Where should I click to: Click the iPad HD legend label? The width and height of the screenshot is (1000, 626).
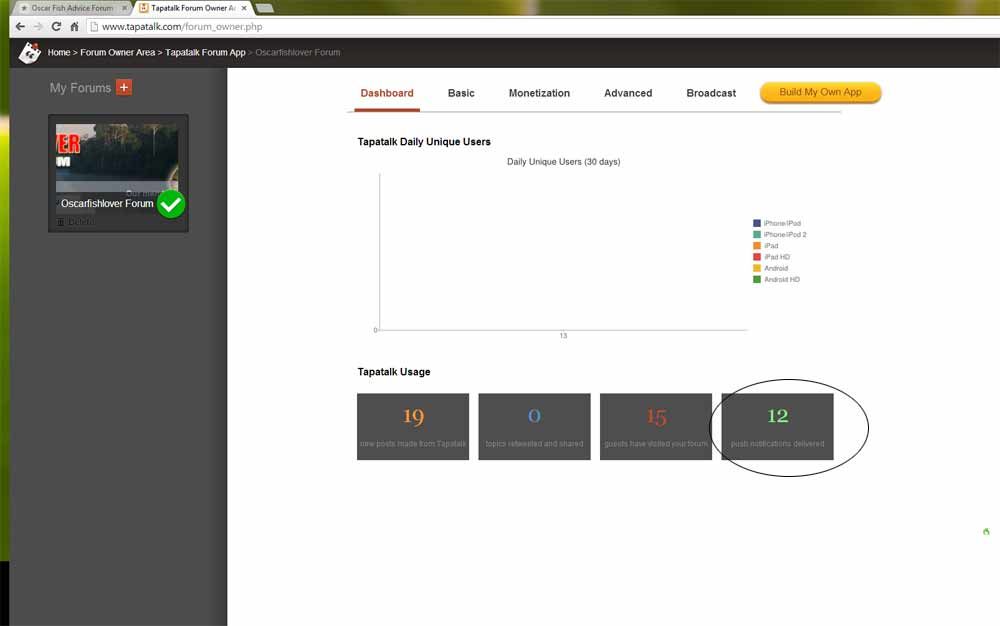coord(777,257)
